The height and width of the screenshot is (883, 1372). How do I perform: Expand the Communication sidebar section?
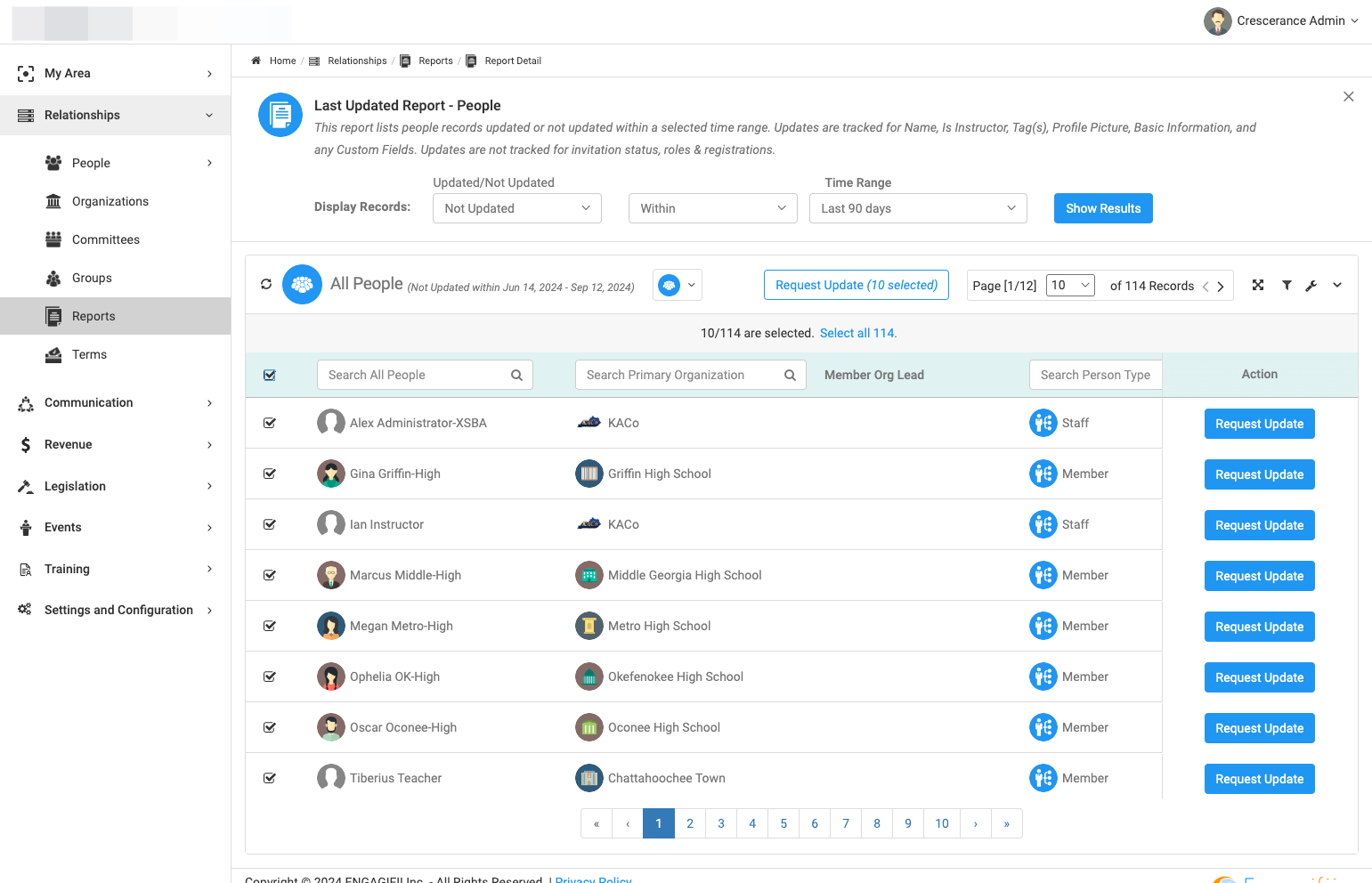(116, 402)
